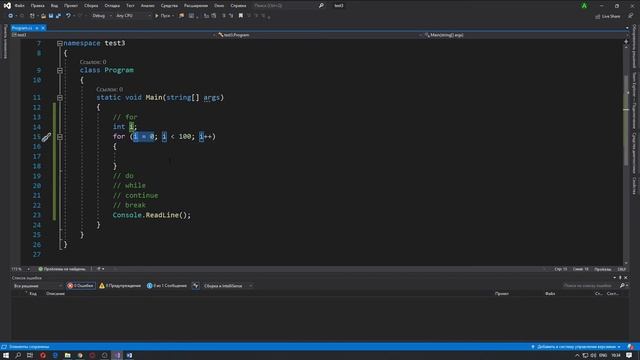This screenshot has width=640, height=360.
Task: Open the Build menu
Action: click(x=91, y=6)
